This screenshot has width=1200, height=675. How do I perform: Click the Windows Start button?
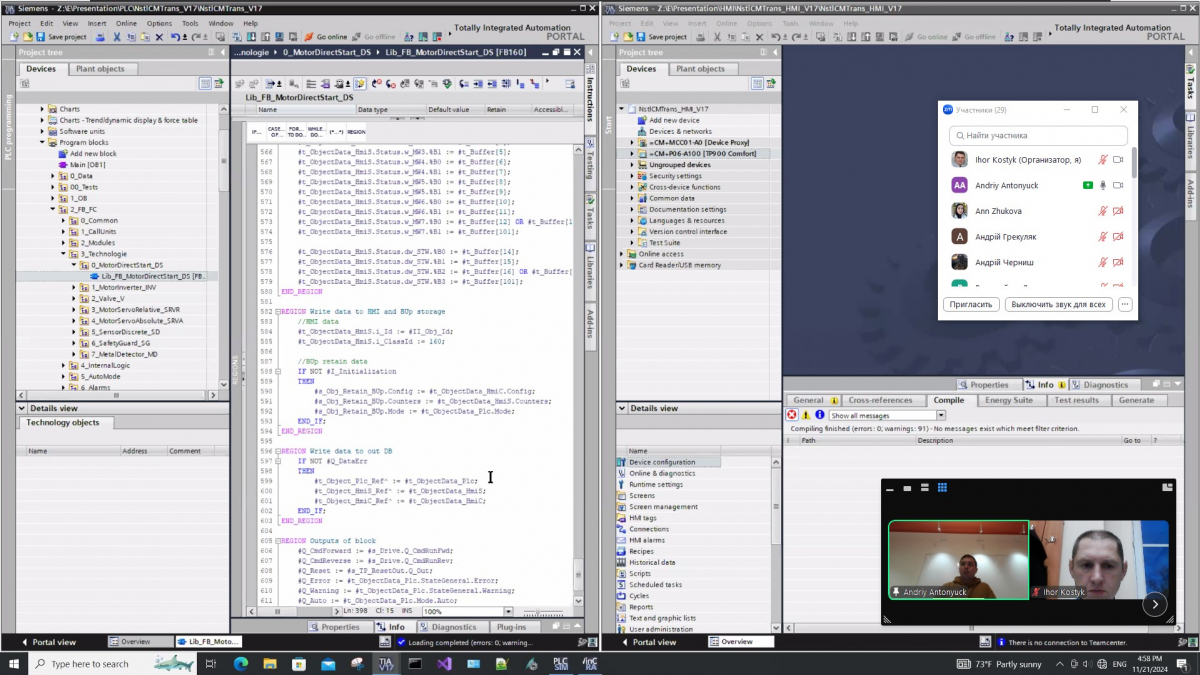15,663
